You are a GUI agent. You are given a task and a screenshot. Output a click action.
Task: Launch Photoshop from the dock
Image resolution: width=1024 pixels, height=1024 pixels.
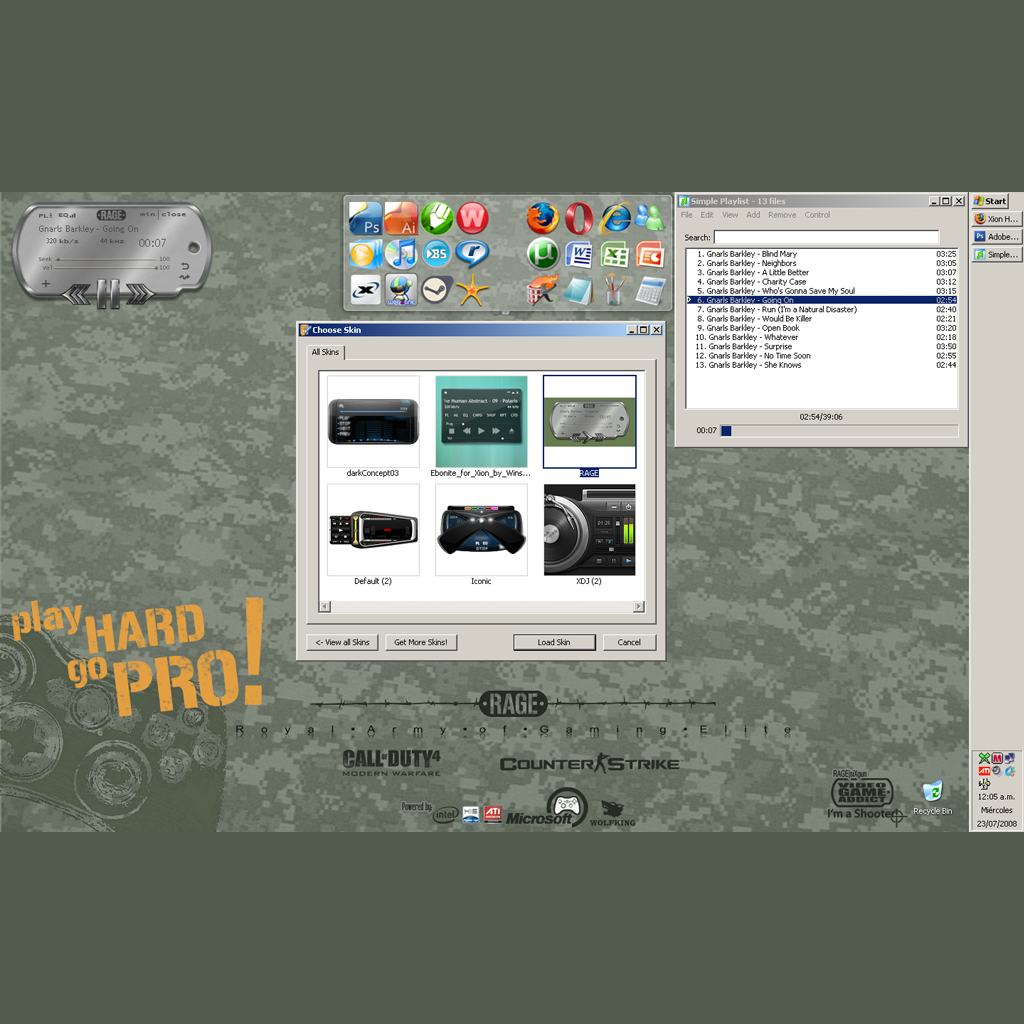[x=366, y=218]
